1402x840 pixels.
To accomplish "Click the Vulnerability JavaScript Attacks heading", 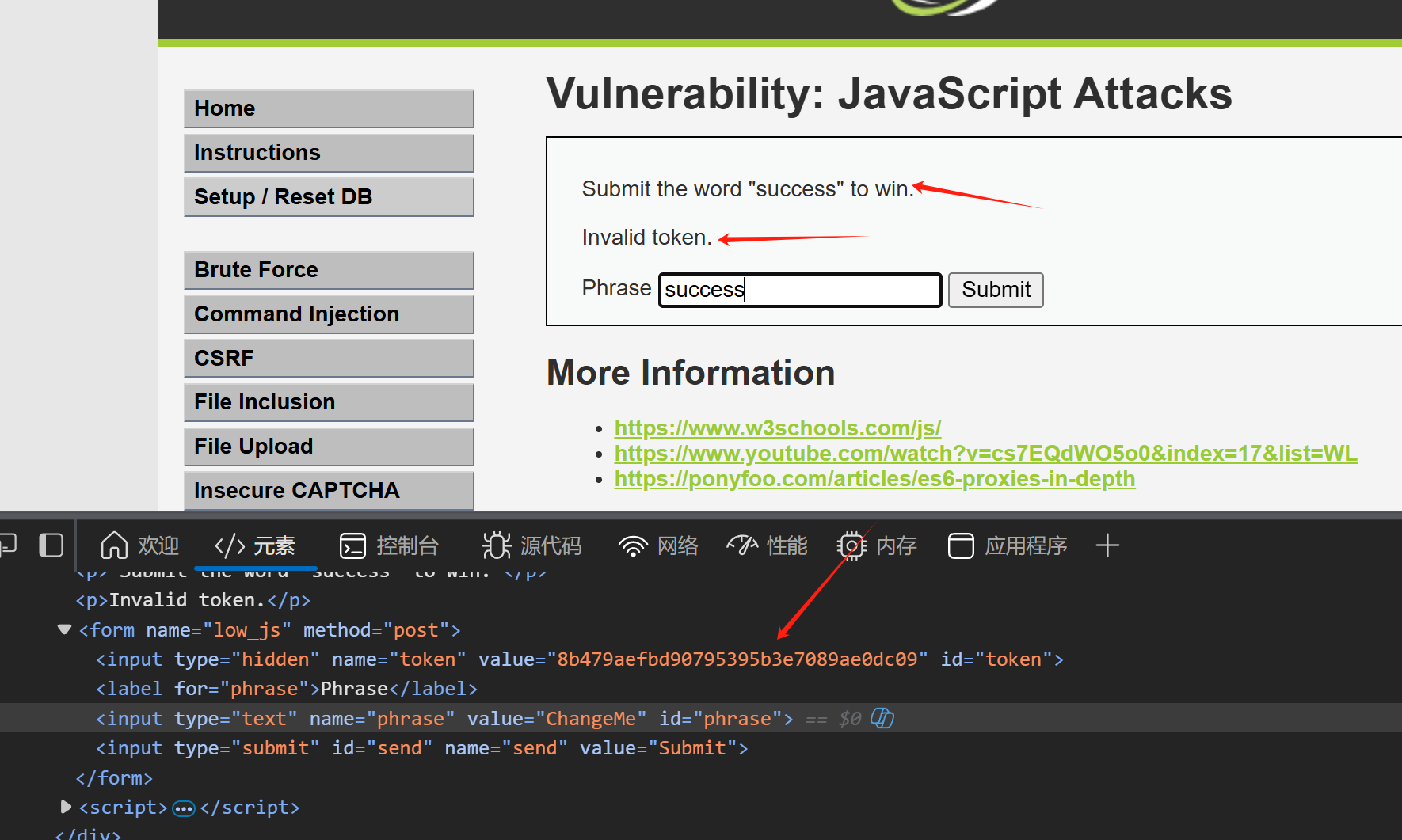I will tap(889, 93).
